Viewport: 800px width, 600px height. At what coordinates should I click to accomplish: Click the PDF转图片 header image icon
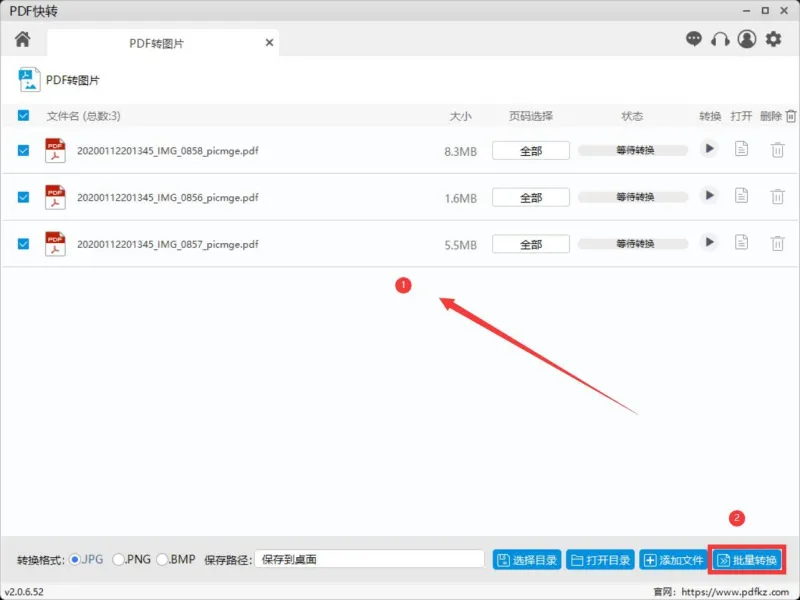[x=29, y=80]
